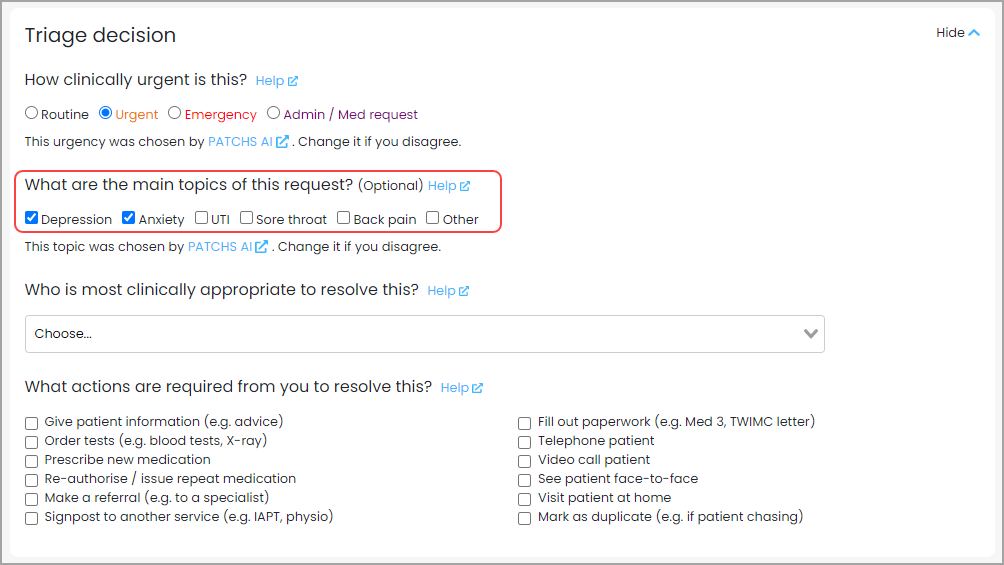
Task: Uncheck the Depression topic checkbox
Action: tap(31, 218)
